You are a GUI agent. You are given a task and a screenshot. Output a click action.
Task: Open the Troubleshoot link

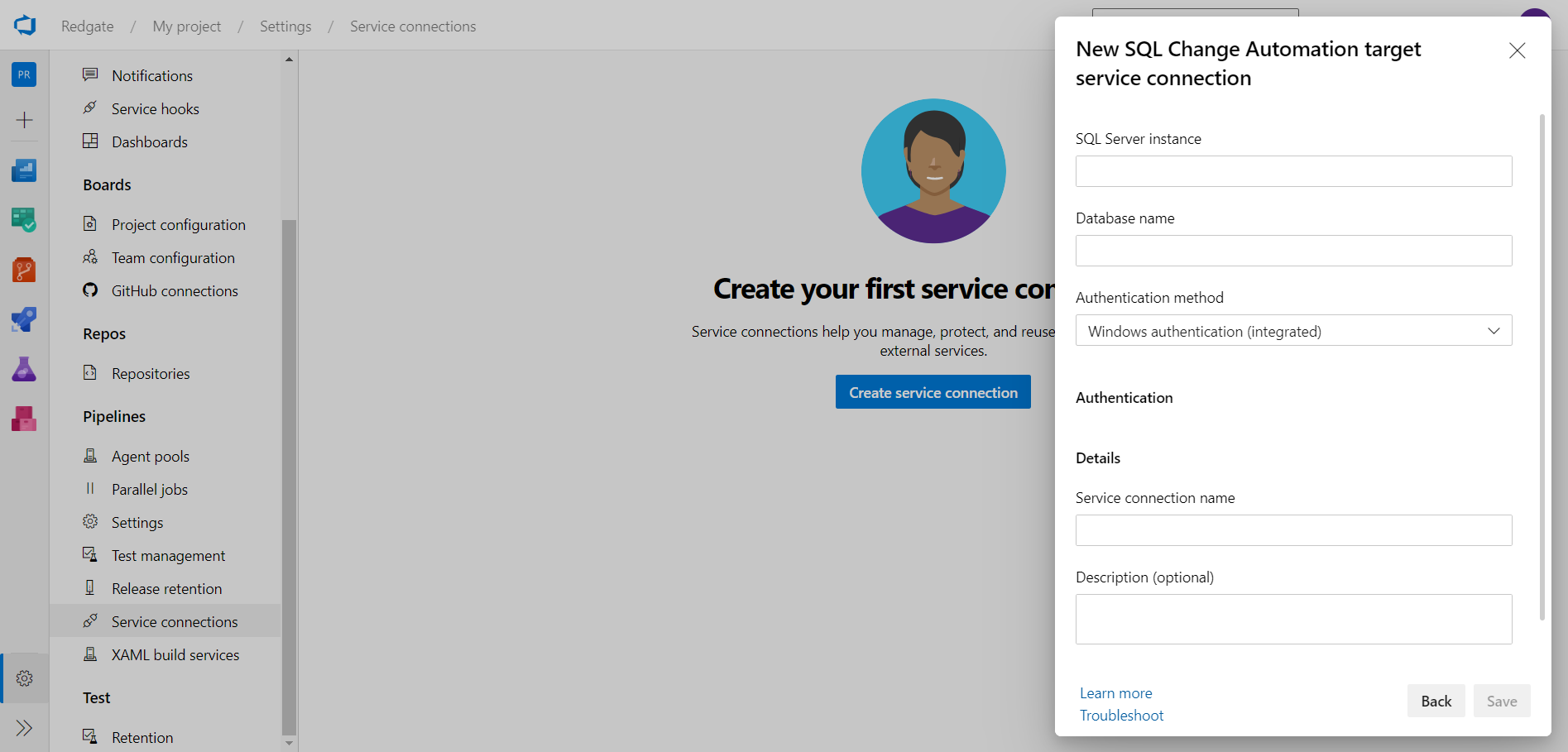(1121, 716)
